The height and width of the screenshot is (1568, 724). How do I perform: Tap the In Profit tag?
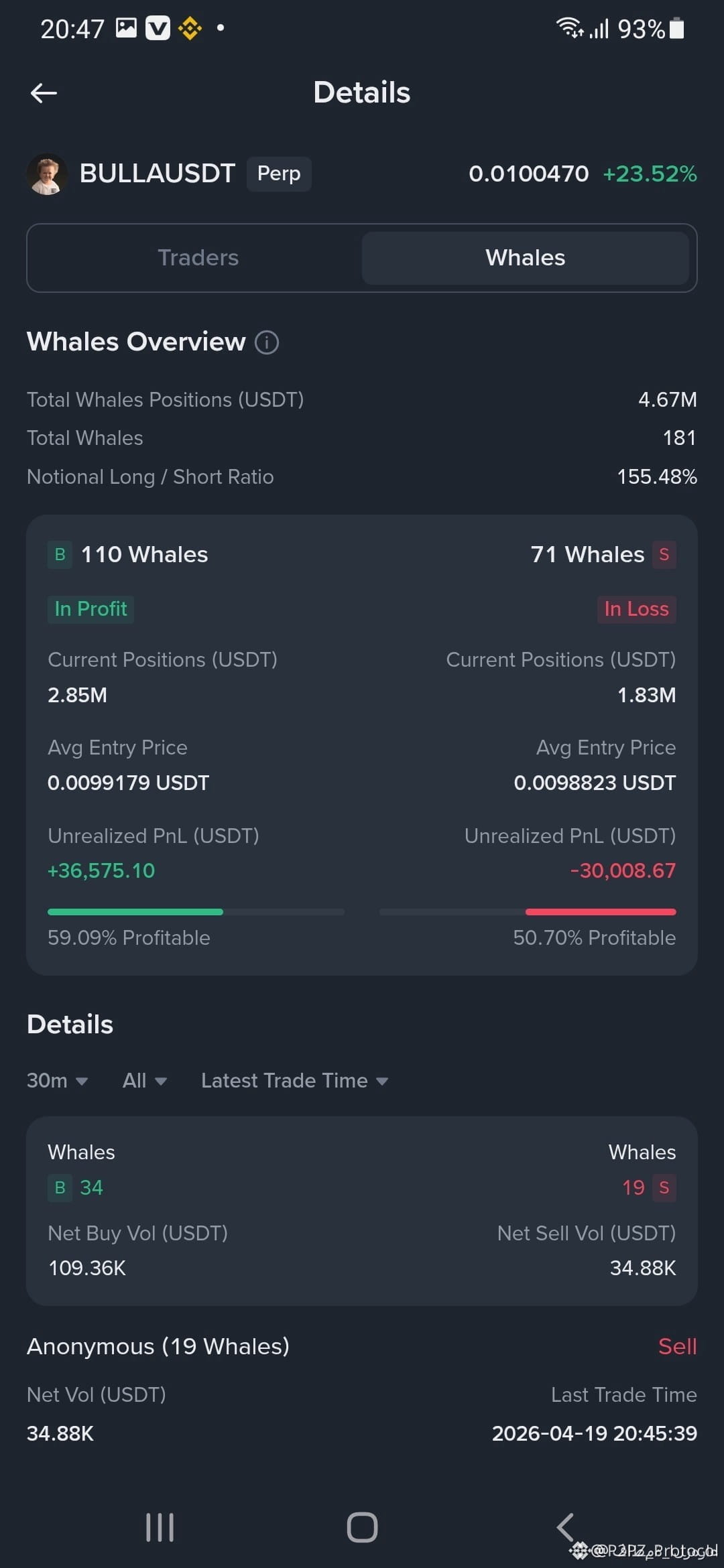pyautogui.click(x=90, y=609)
